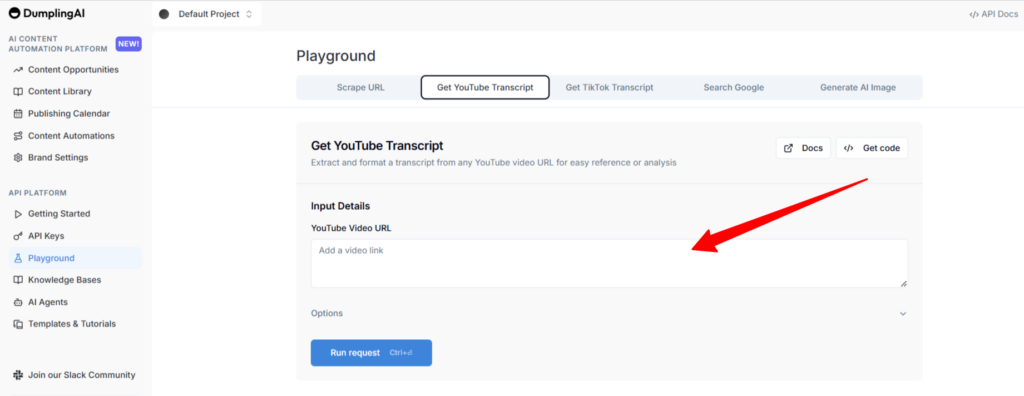Click the Slack logo icon

[x=18, y=375]
